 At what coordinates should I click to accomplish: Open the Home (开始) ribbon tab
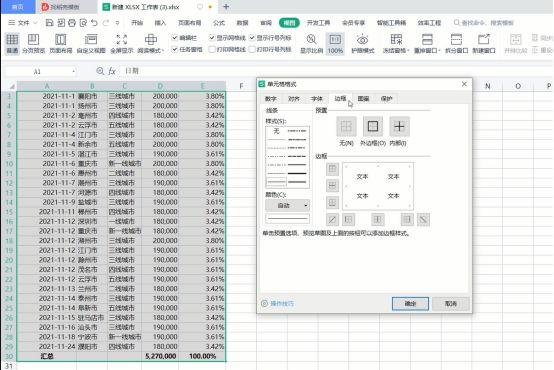[137, 23]
